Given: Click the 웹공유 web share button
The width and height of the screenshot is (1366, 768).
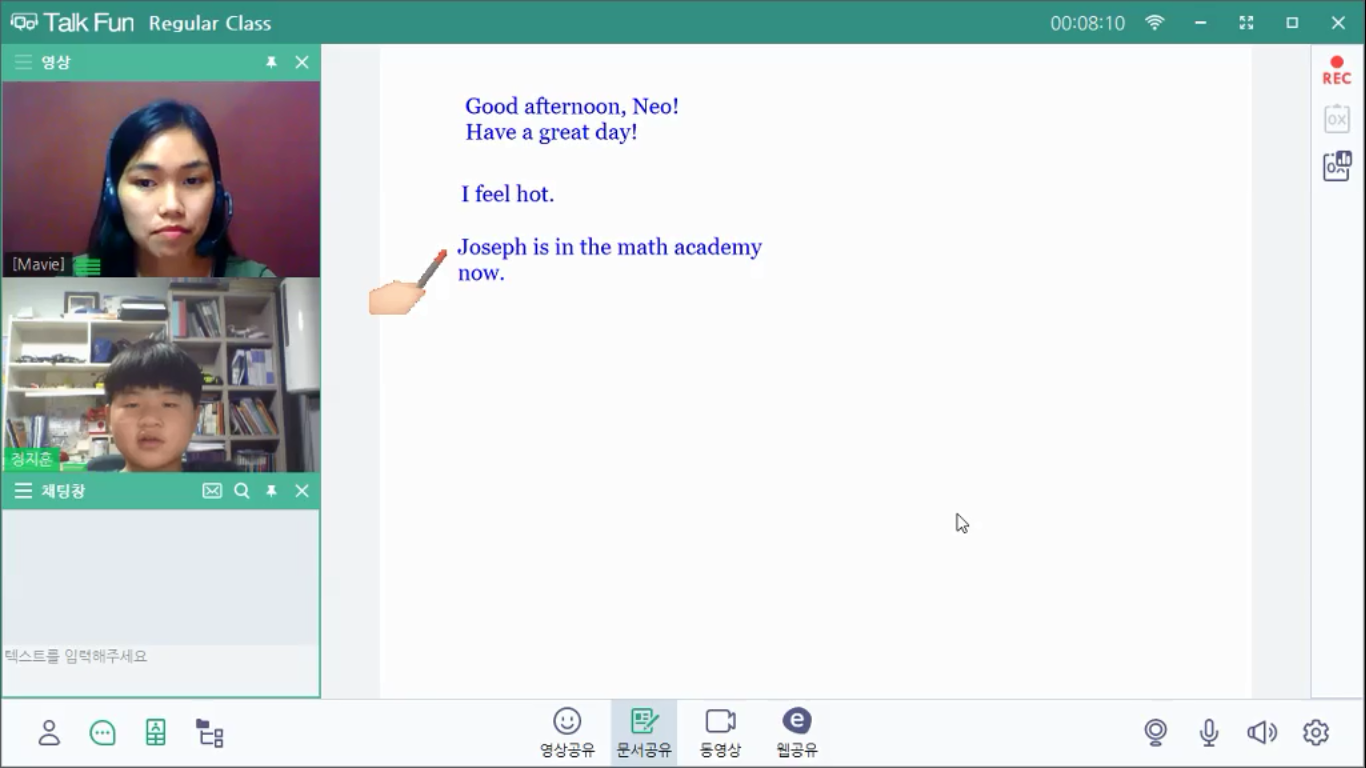Looking at the screenshot, I should (796, 733).
